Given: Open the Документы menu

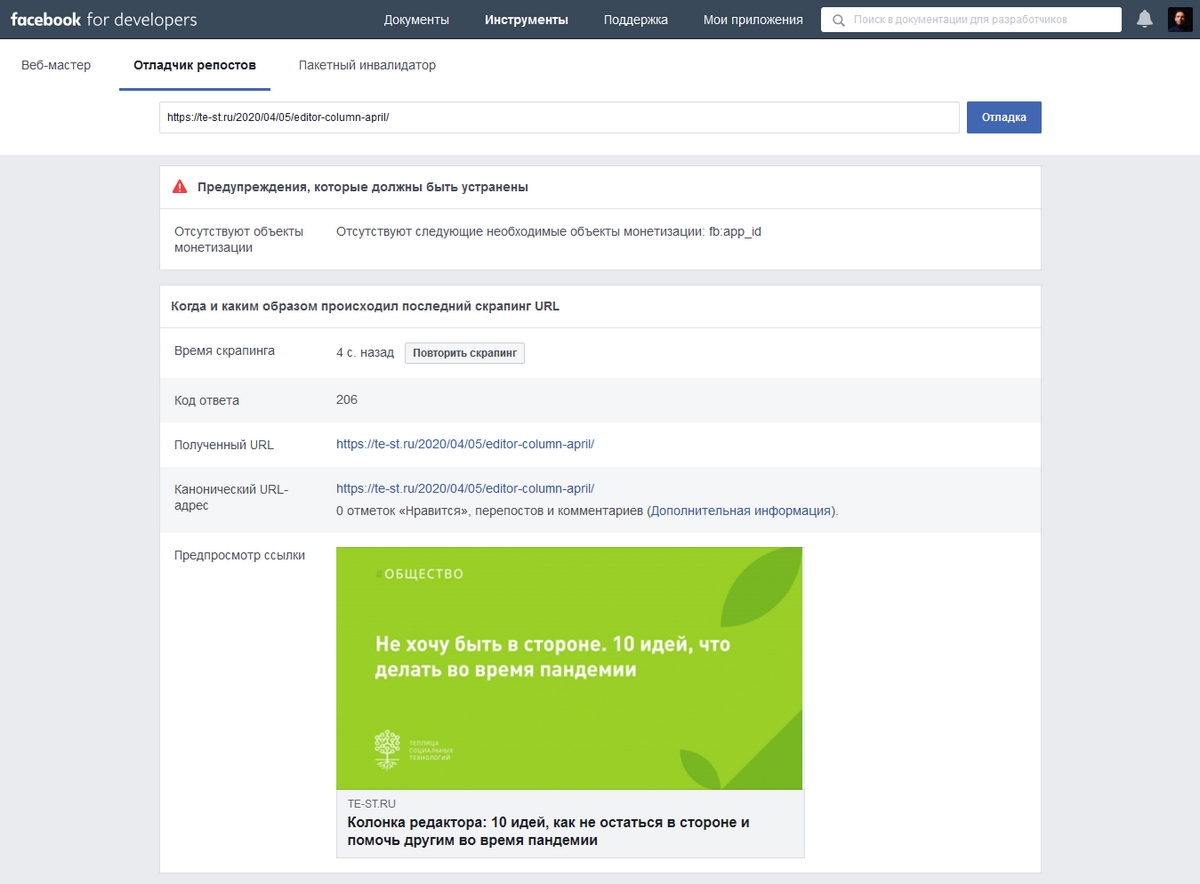Looking at the screenshot, I should click(417, 18).
